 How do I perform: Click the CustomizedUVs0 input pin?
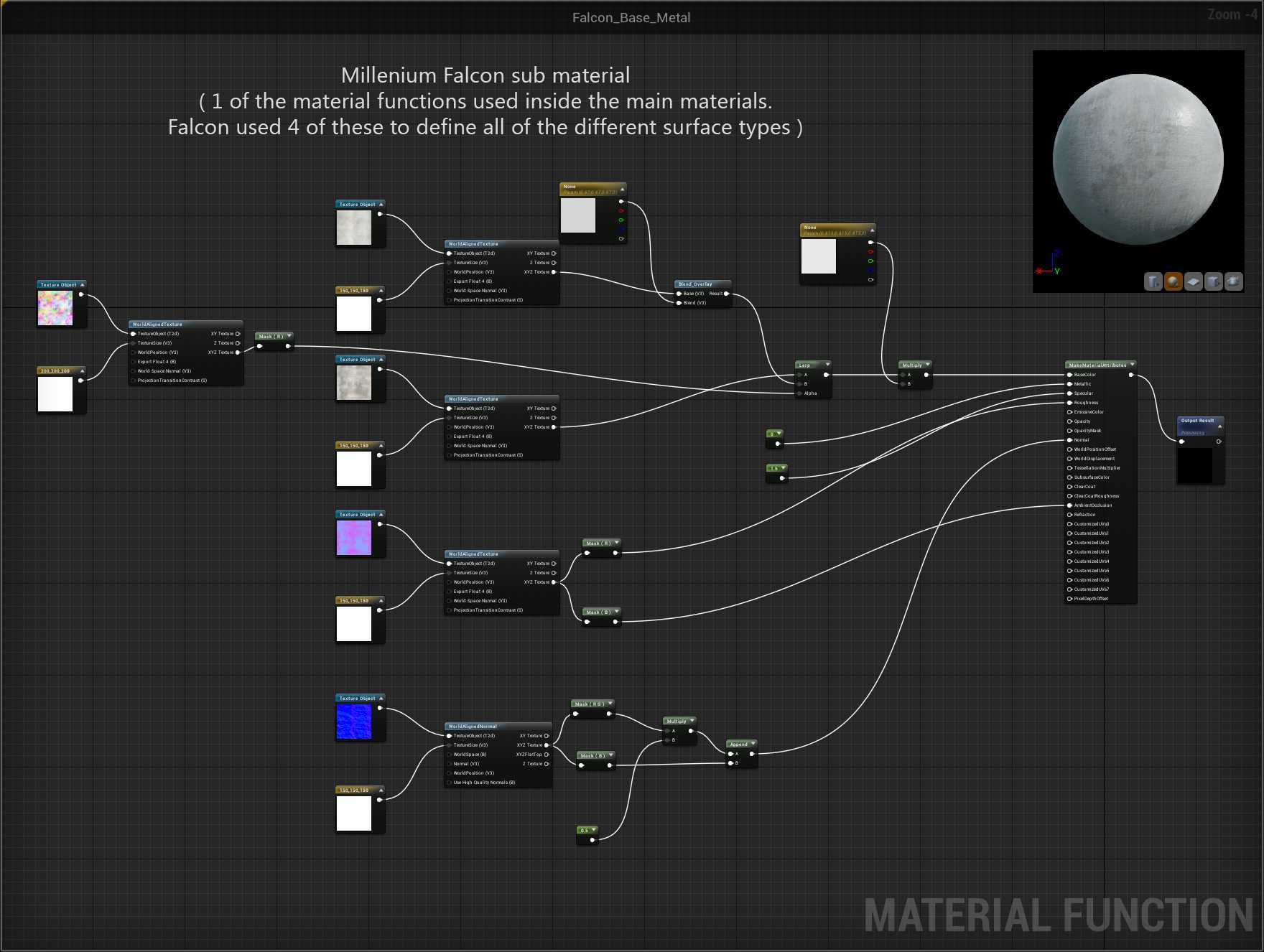1069,524
